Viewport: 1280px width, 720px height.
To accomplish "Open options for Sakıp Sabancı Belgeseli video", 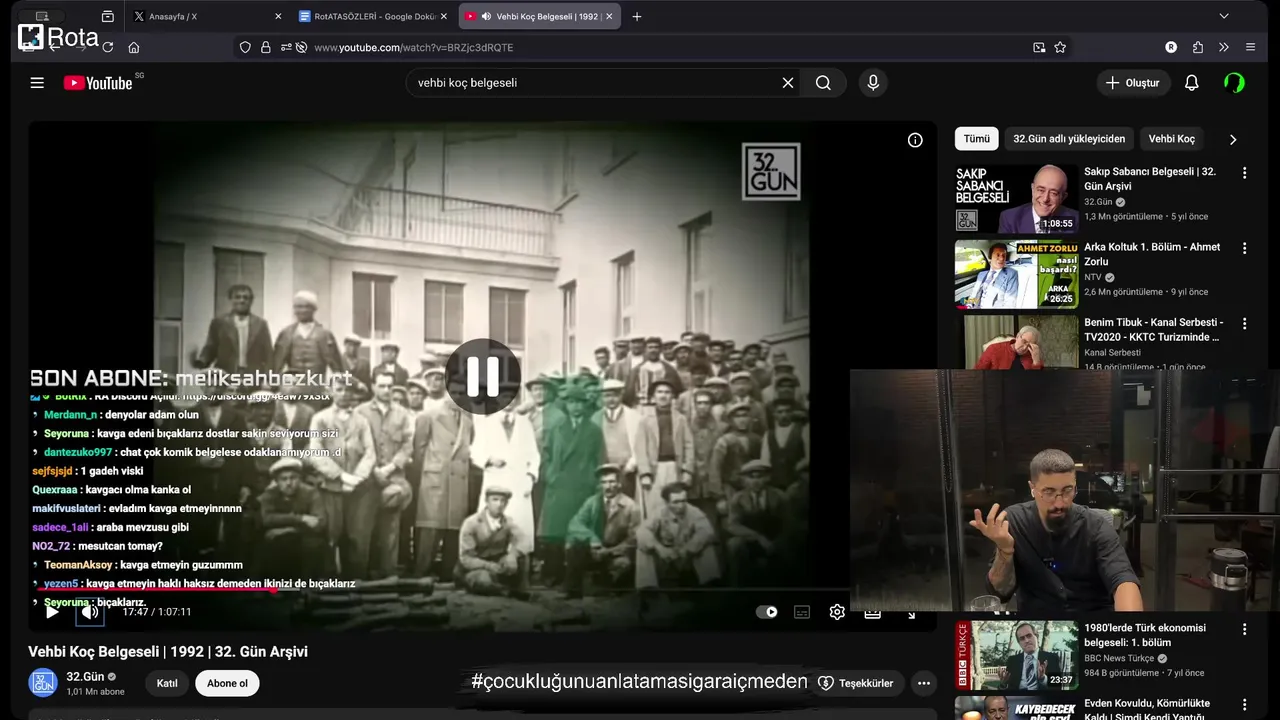I will pos(1245,173).
